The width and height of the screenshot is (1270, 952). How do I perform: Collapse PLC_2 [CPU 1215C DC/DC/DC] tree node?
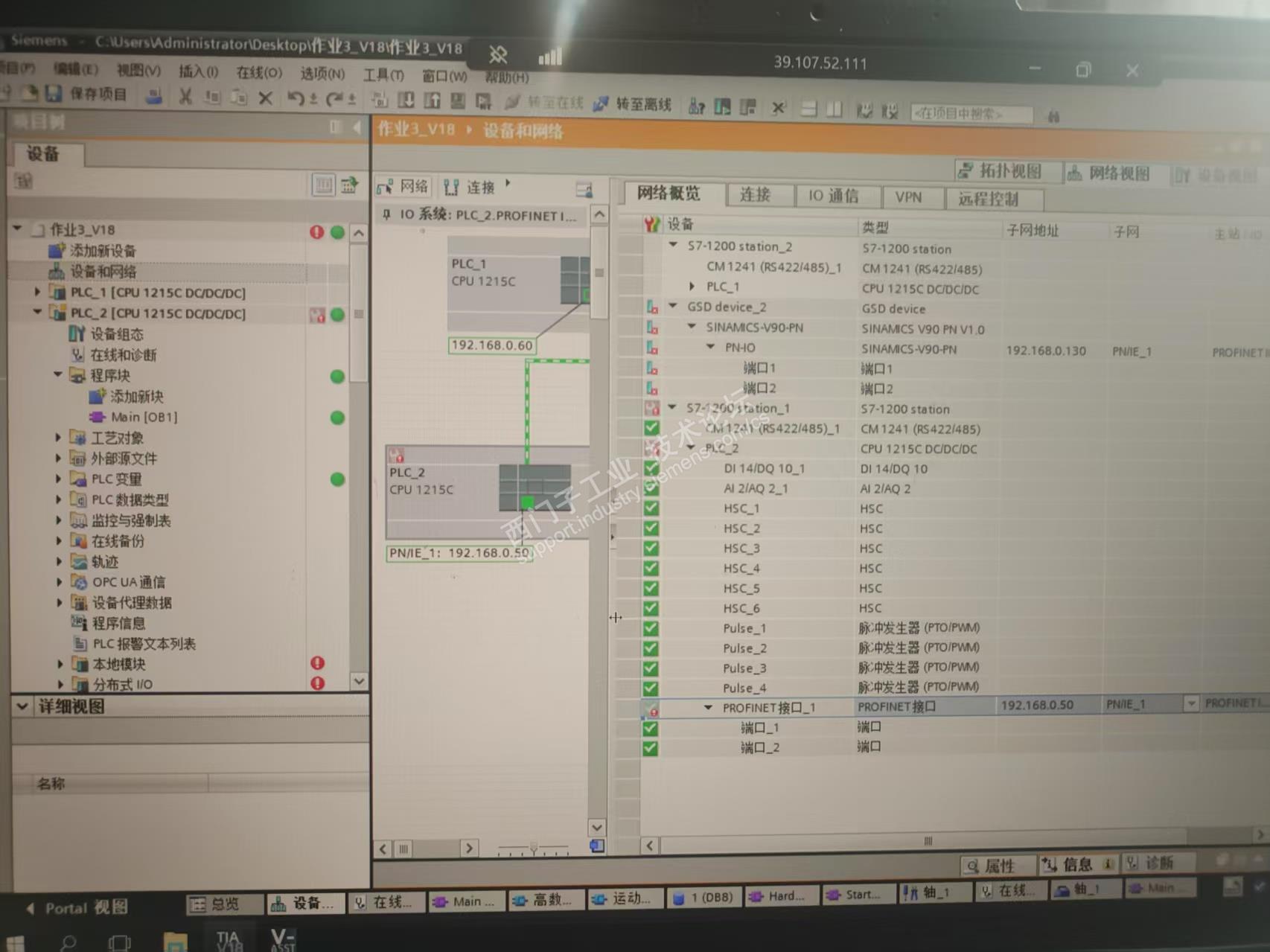(37, 313)
